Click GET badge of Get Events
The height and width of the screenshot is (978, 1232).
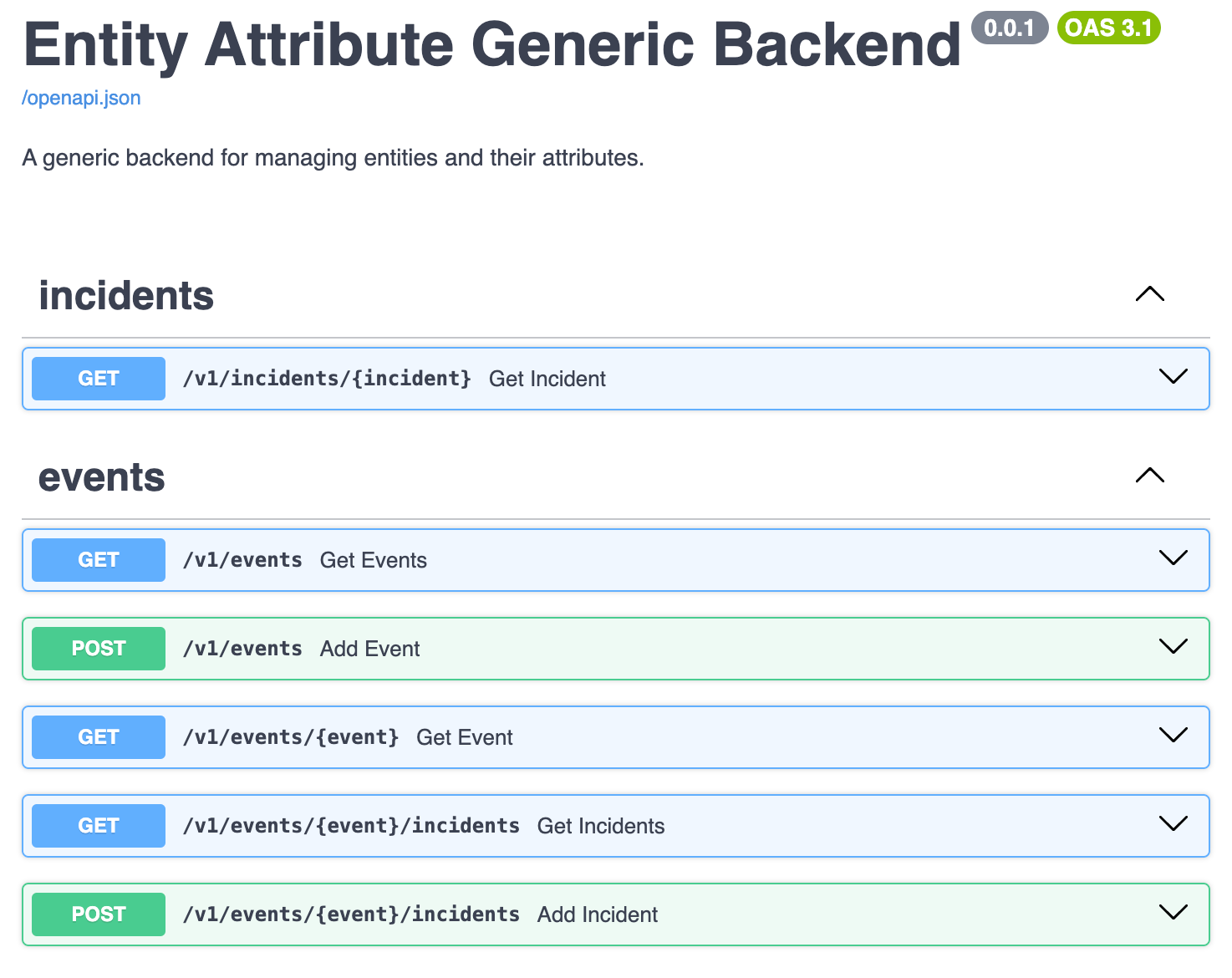tap(99, 560)
